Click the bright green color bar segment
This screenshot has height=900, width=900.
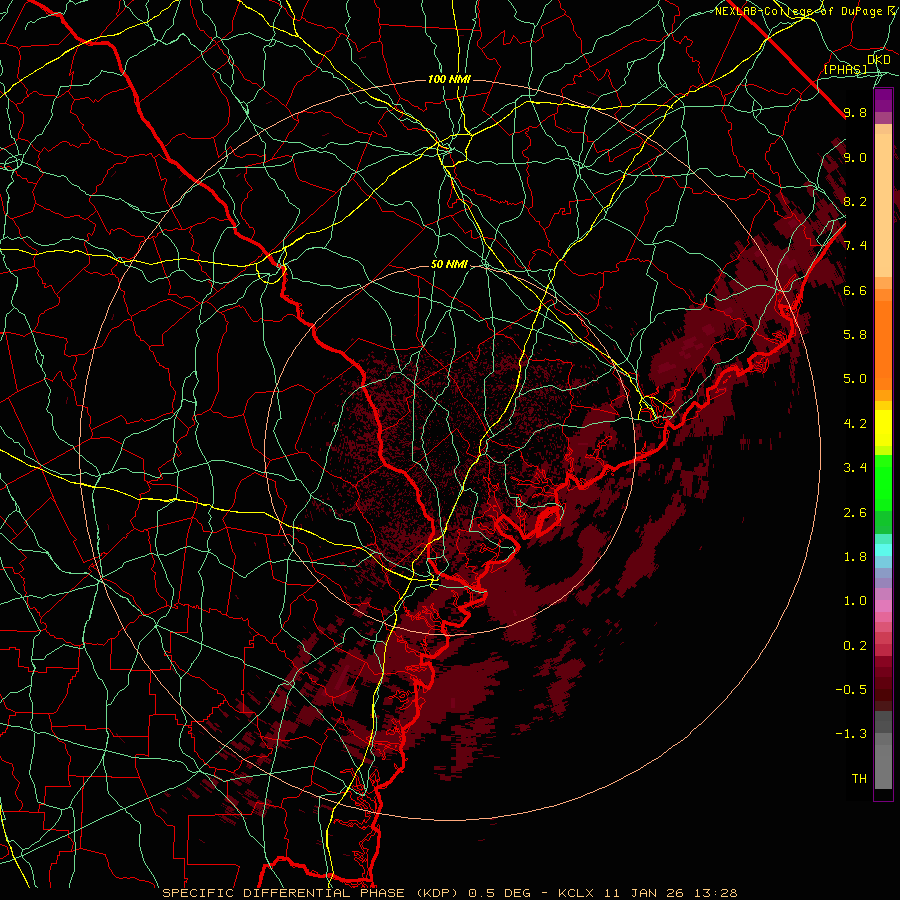(x=883, y=482)
